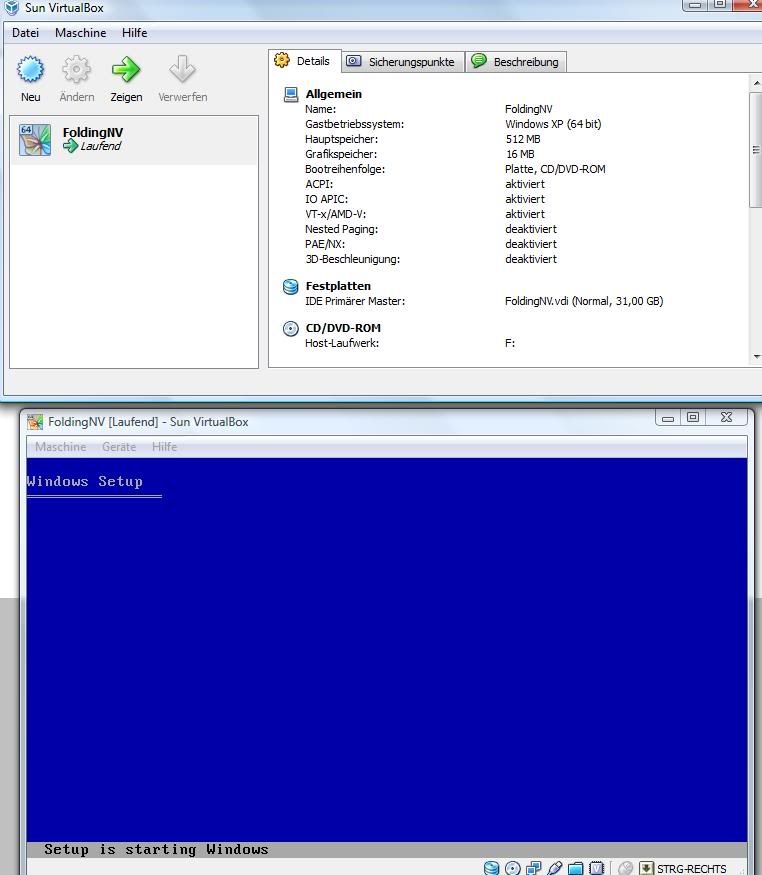Maximize the FoldingNV virtual machine window

pyautogui.click(x=693, y=417)
